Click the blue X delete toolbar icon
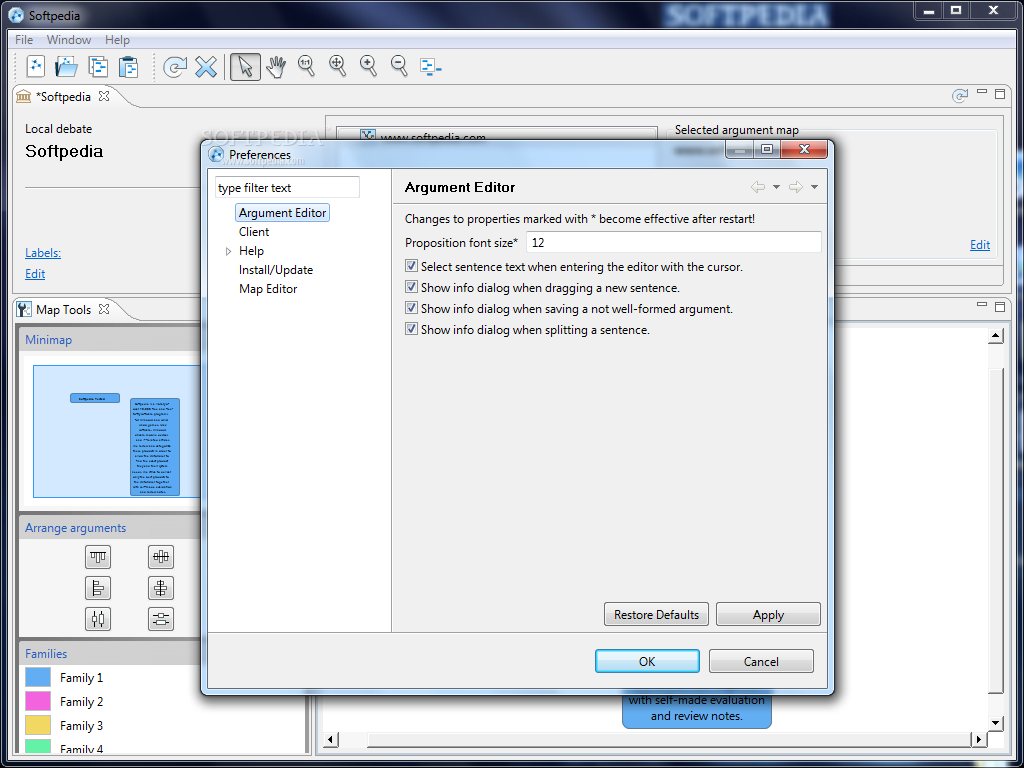Image resolution: width=1024 pixels, height=768 pixels. (206, 67)
